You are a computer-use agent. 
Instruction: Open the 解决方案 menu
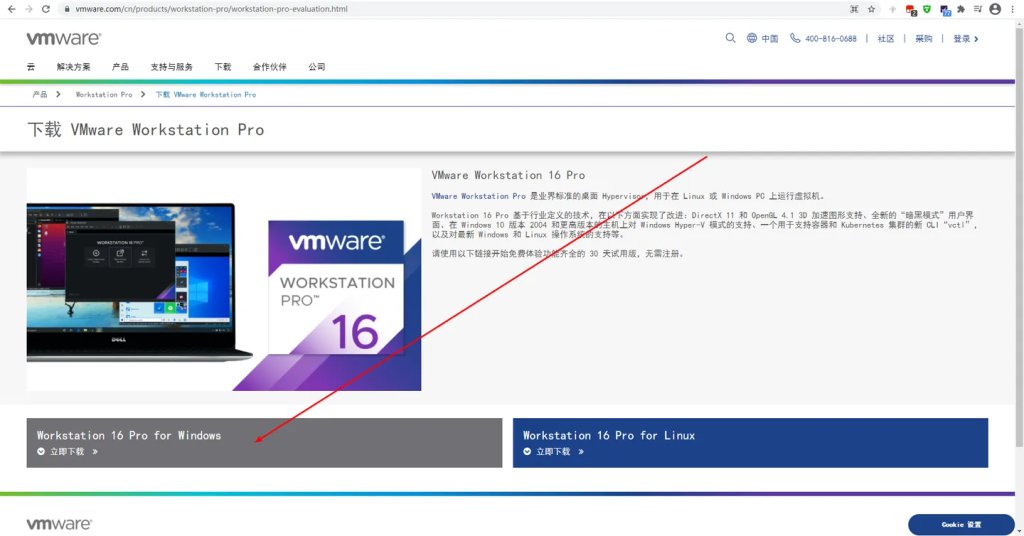(73, 67)
